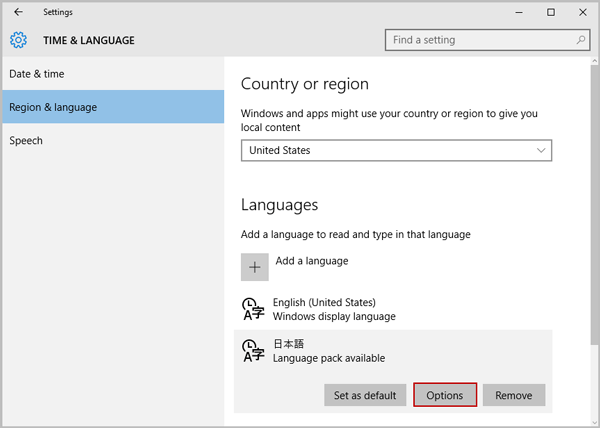Screen dimensions: 600x428
Task: Click the 日本語 language icon
Action: click(x=253, y=350)
